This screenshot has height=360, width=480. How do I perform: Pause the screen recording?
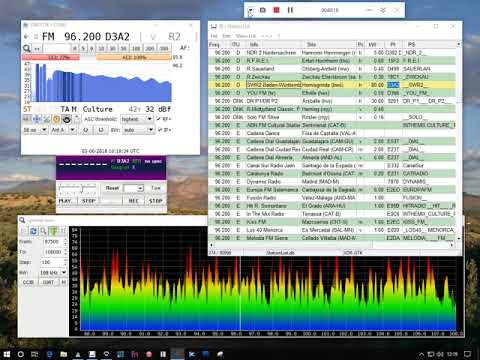(x=290, y=10)
